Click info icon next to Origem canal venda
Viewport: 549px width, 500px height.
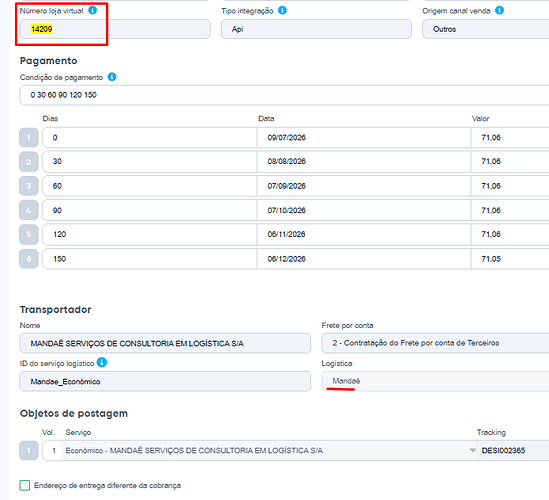pos(499,11)
